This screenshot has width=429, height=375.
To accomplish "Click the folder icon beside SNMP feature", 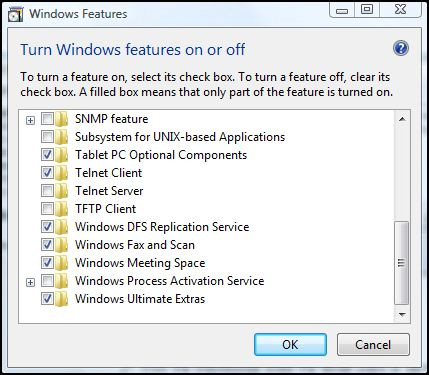I will pos(62,119).
